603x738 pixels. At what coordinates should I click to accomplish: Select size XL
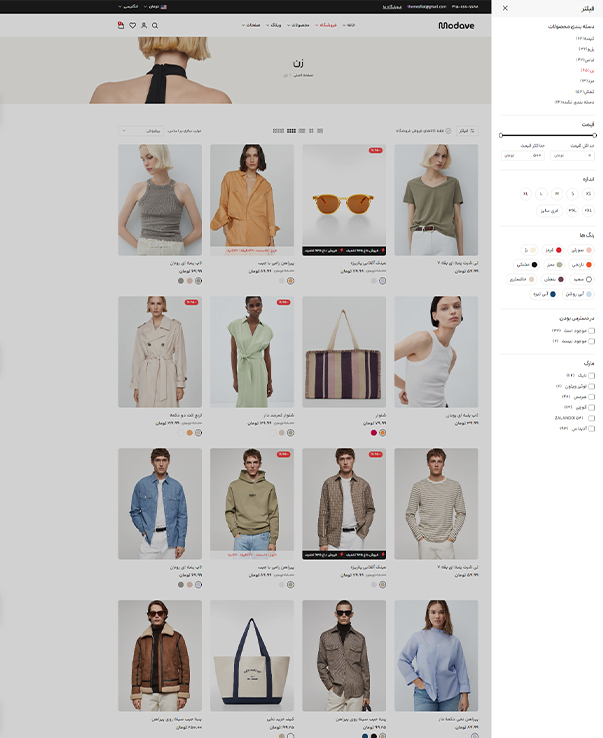point(526,193)
